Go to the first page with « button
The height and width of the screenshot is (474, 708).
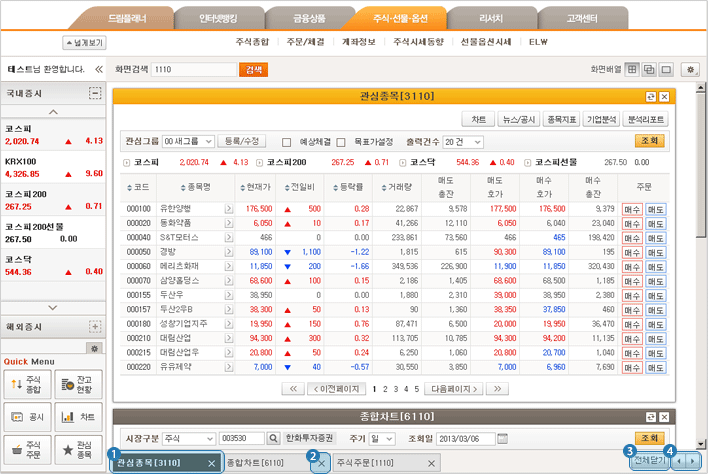pyautogui.click(x=293, y=389)
